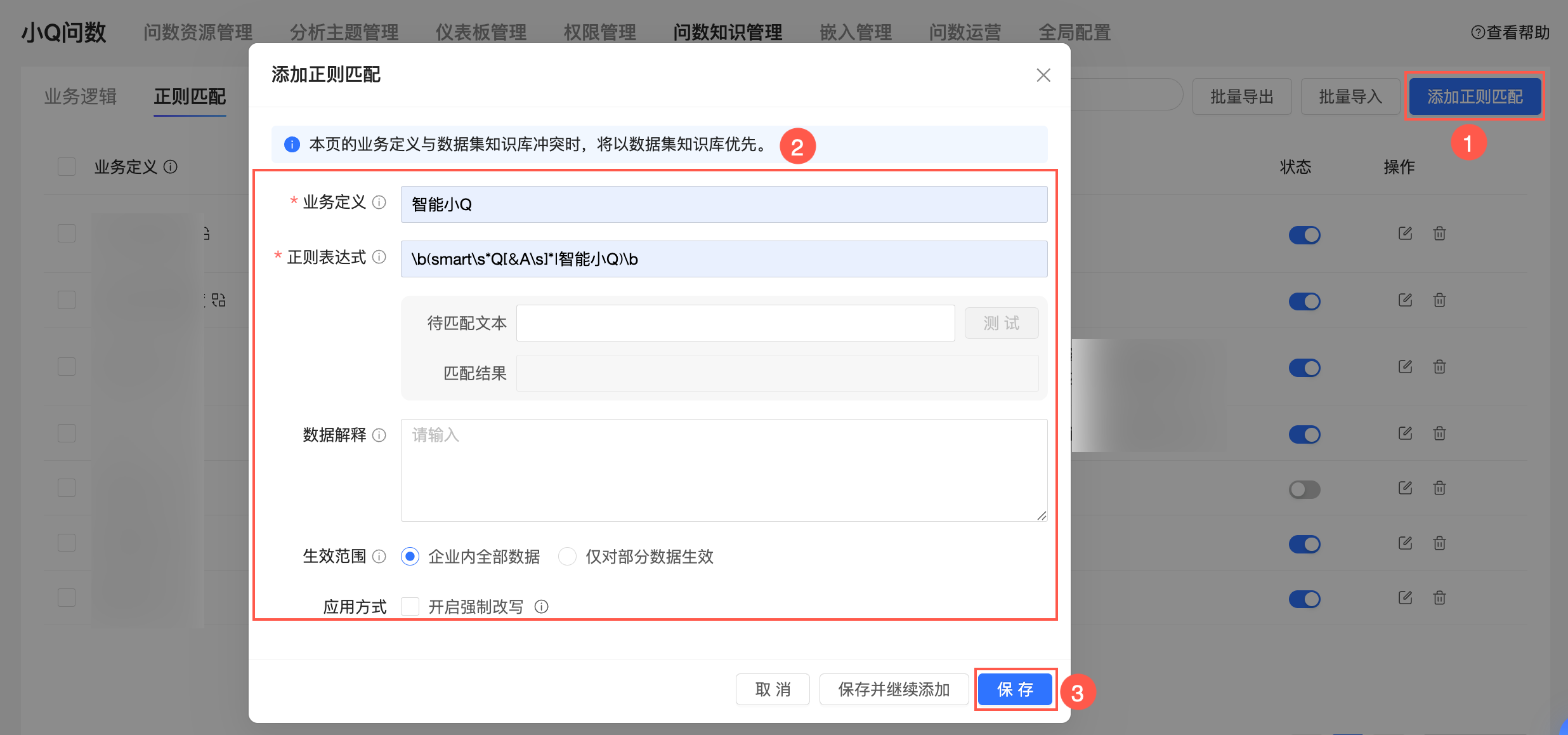
Task: Click the 数据解释 text area
Action: coord(723,470)
